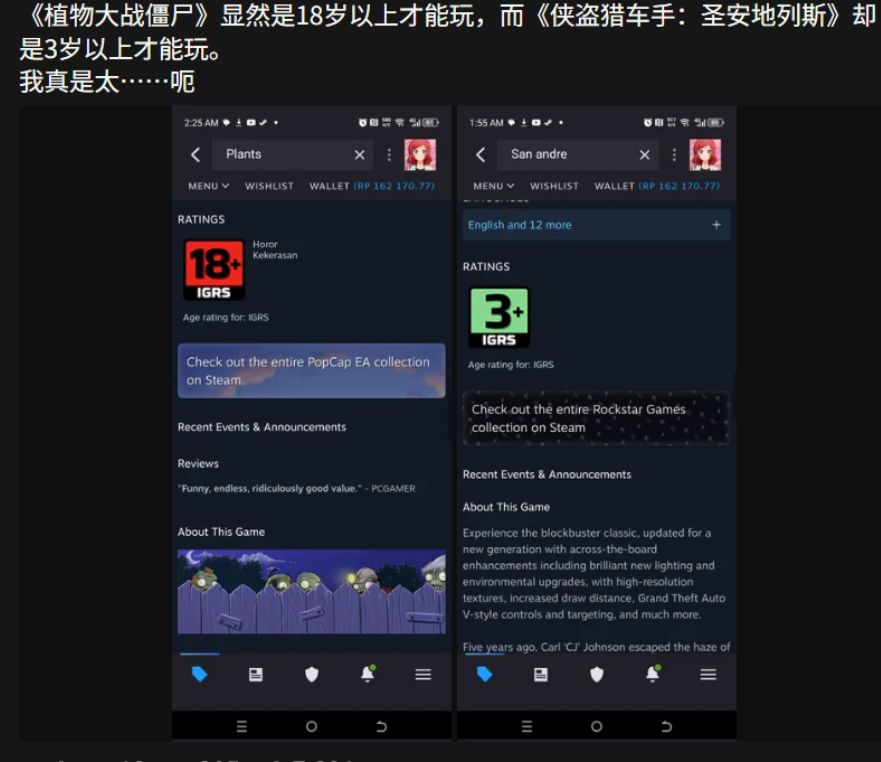Viewport: 881px width, 762px height.
Task: Open News tab on right phone
Action: click(x=541, y=674)
